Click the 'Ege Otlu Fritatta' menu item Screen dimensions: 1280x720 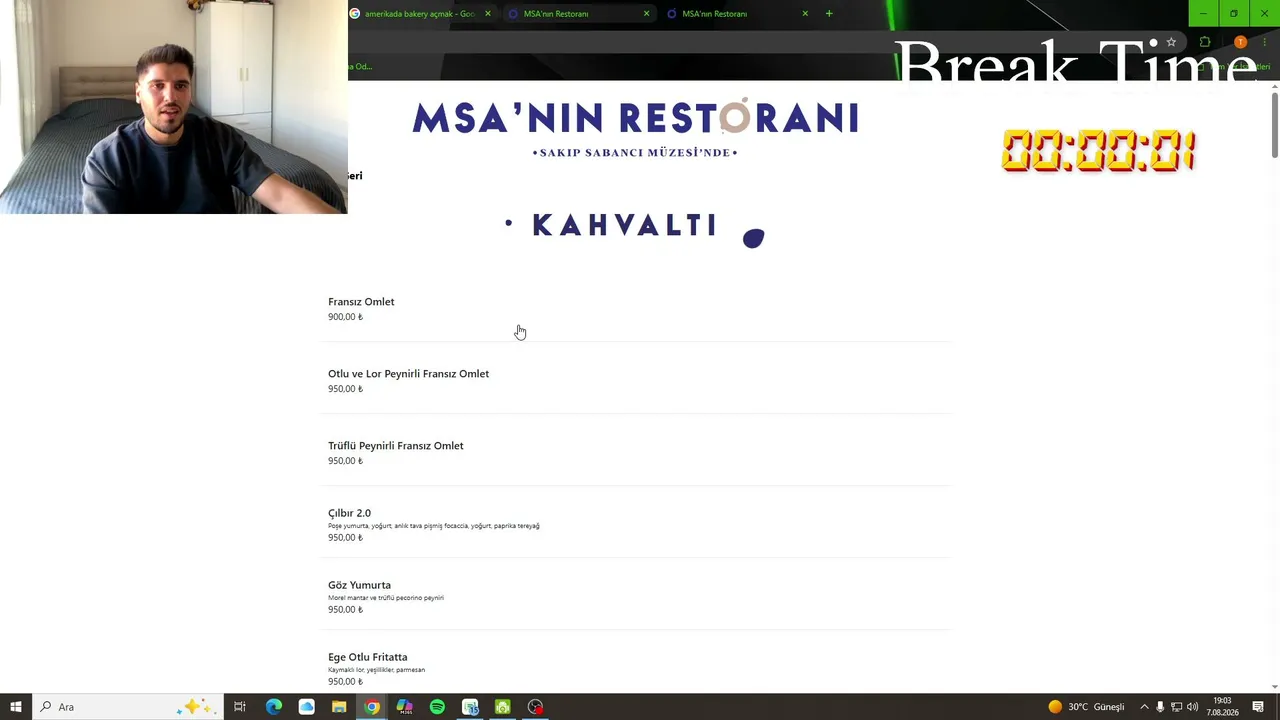(367, 657)
